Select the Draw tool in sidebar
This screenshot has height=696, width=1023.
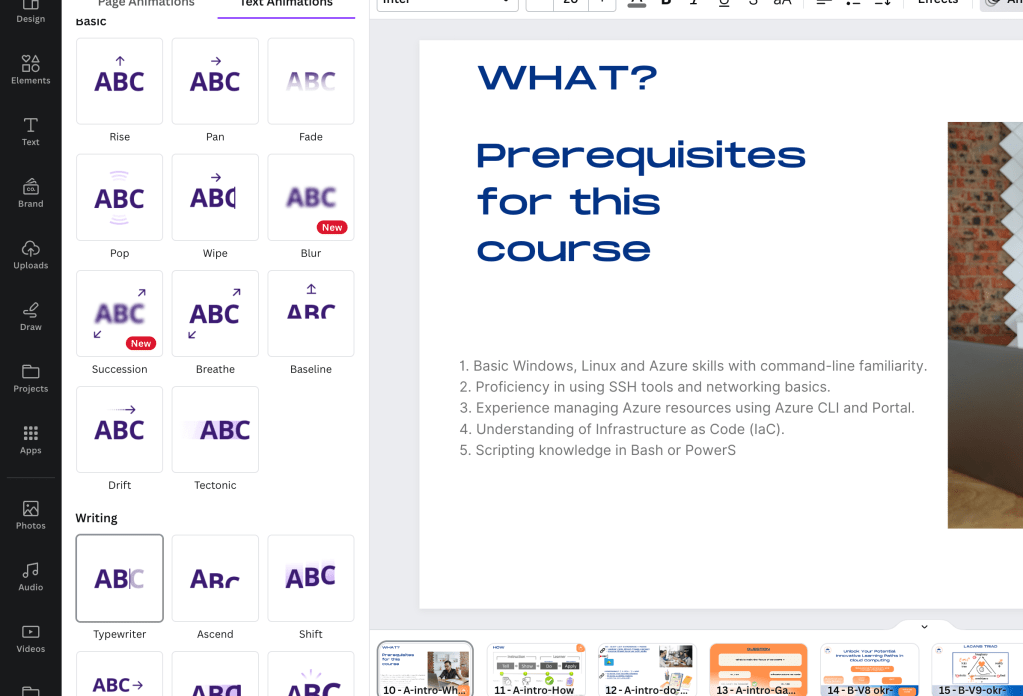pos(31,316)
